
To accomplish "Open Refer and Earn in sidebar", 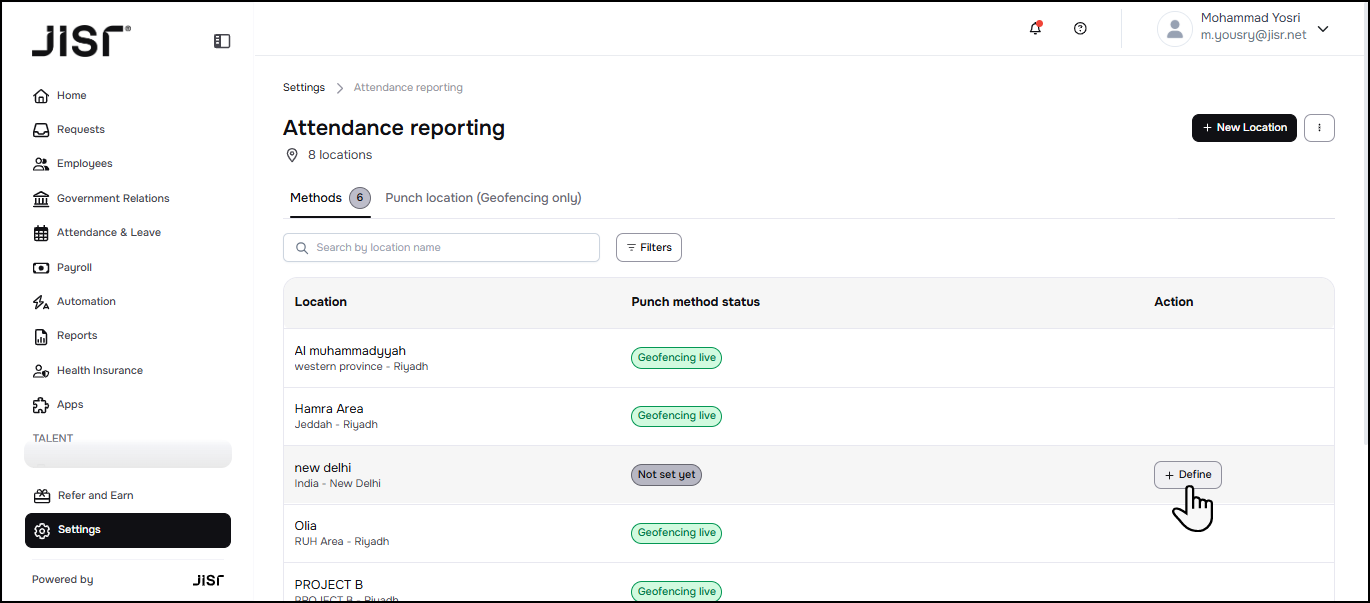I will pyautogui.click(x=95, y=496).
